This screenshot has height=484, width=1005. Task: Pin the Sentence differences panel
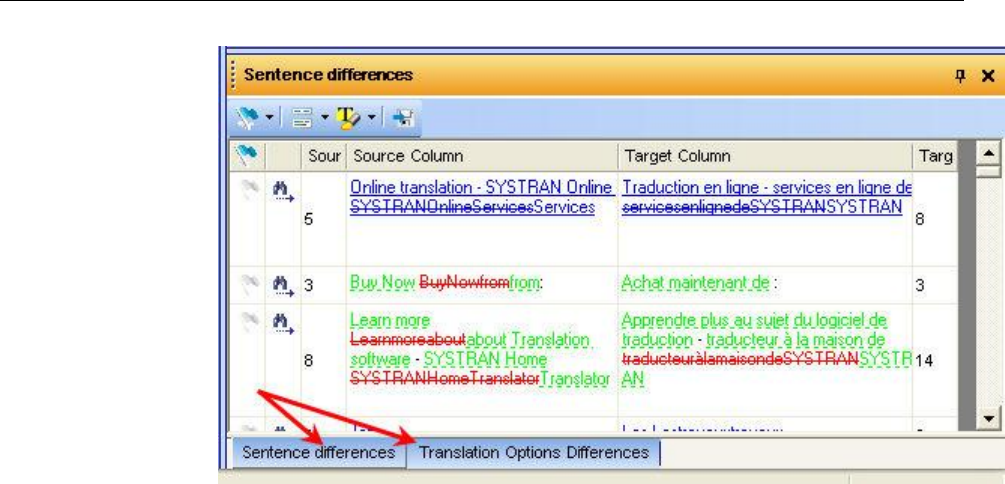coord(960,76)
